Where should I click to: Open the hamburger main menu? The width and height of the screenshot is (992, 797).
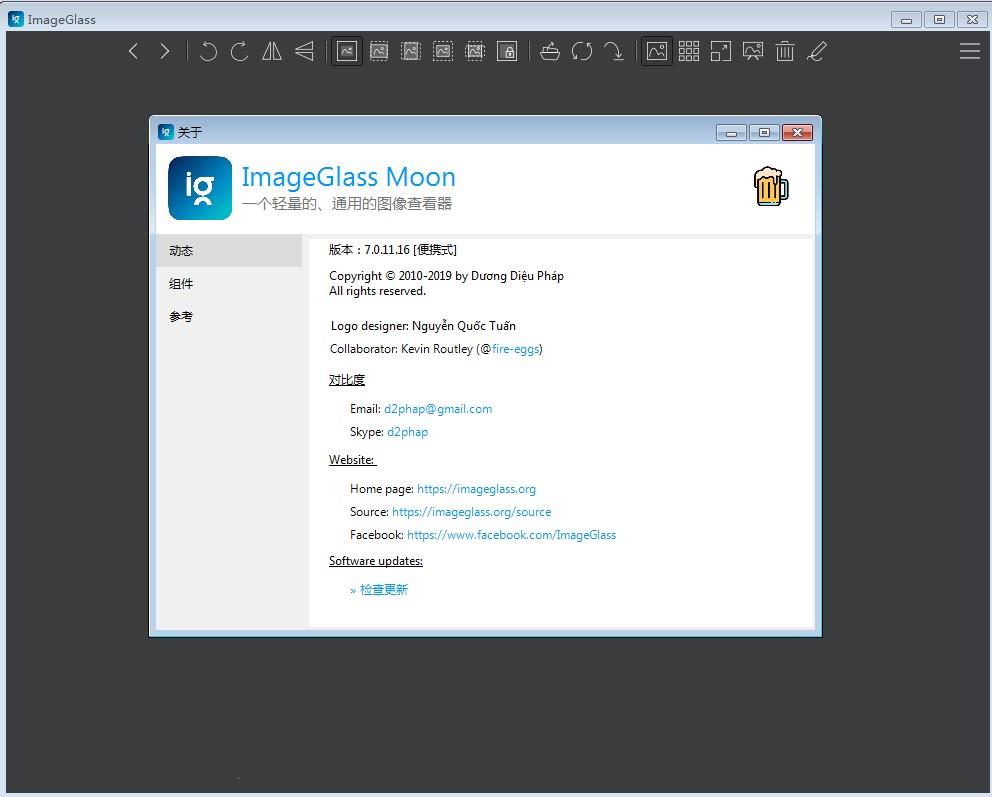click(969, 51)
